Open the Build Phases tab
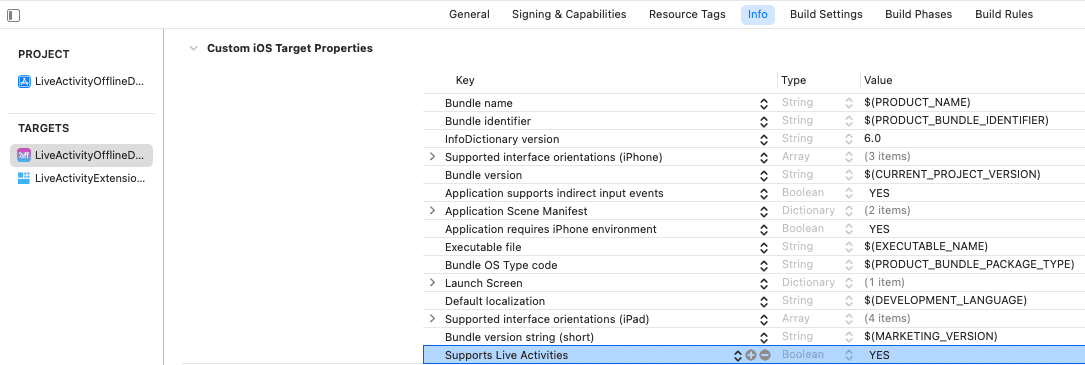Screen dimensions: 1085x365 click(x=918, y=15)
